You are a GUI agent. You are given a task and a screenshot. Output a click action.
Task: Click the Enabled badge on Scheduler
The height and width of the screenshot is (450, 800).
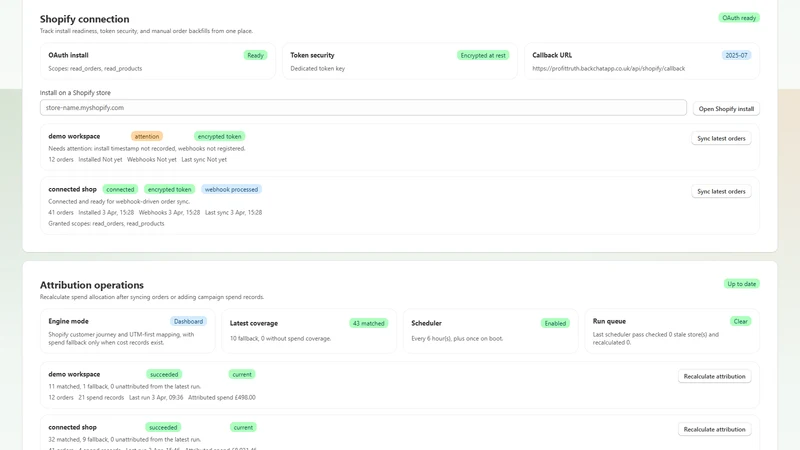[555, 323]
